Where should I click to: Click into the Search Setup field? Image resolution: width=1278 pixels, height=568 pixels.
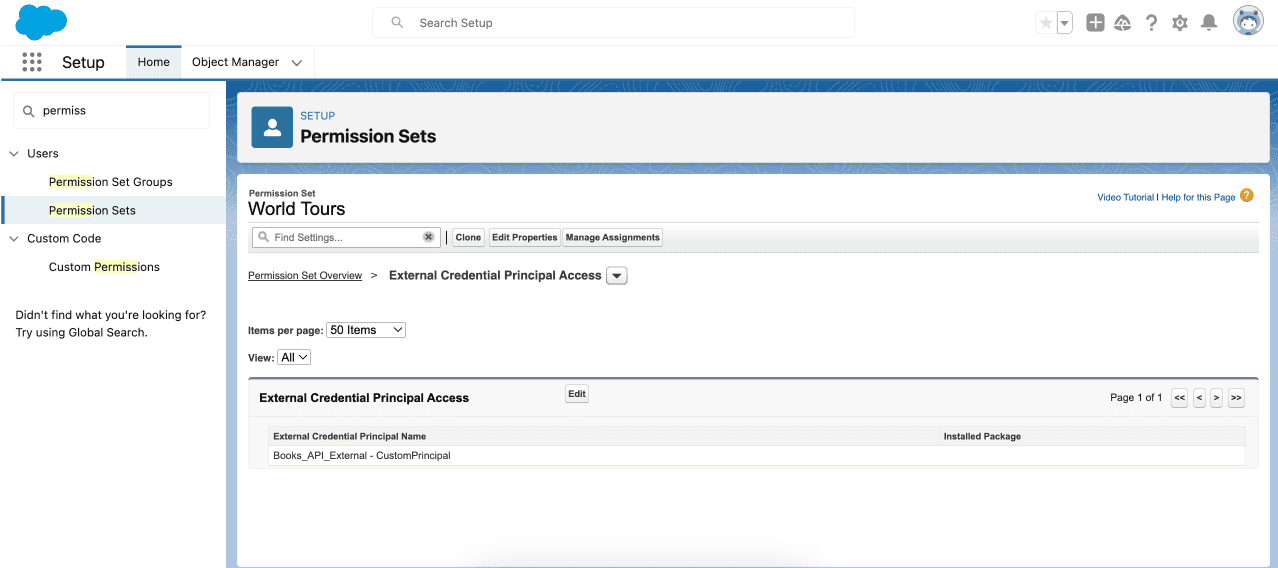coord(613,23)
